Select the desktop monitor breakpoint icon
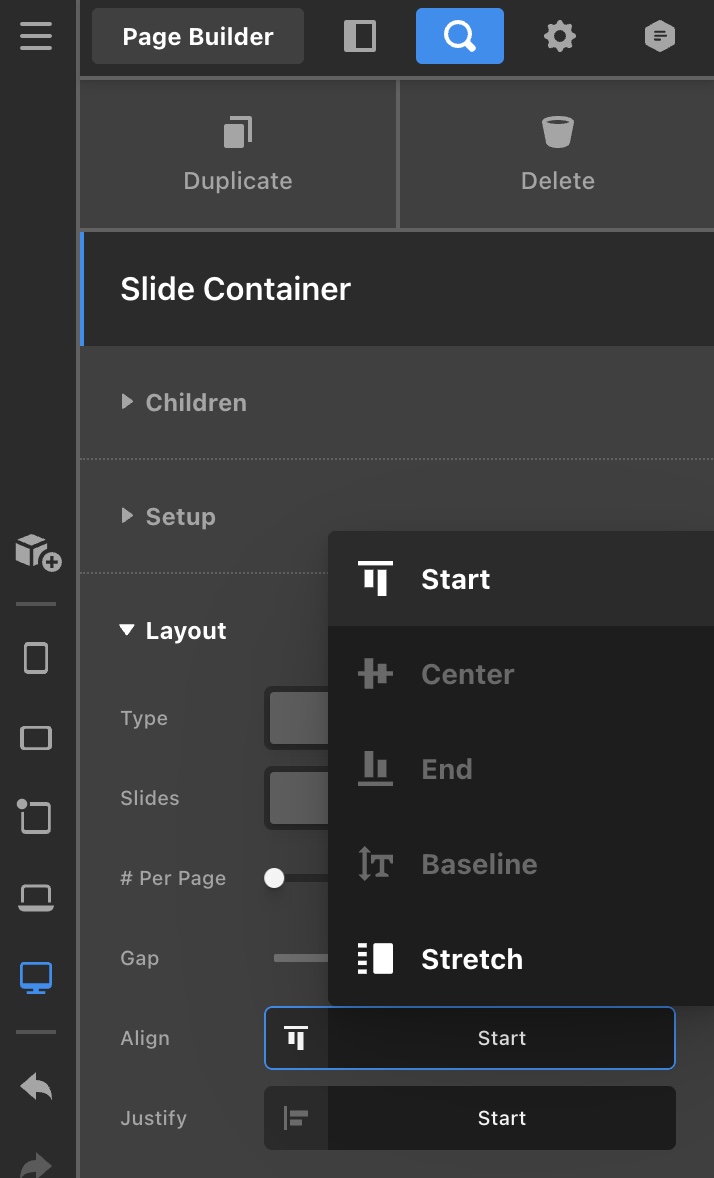The width and height of the screenshot is (714, 1178). click(x=36, y=977)
